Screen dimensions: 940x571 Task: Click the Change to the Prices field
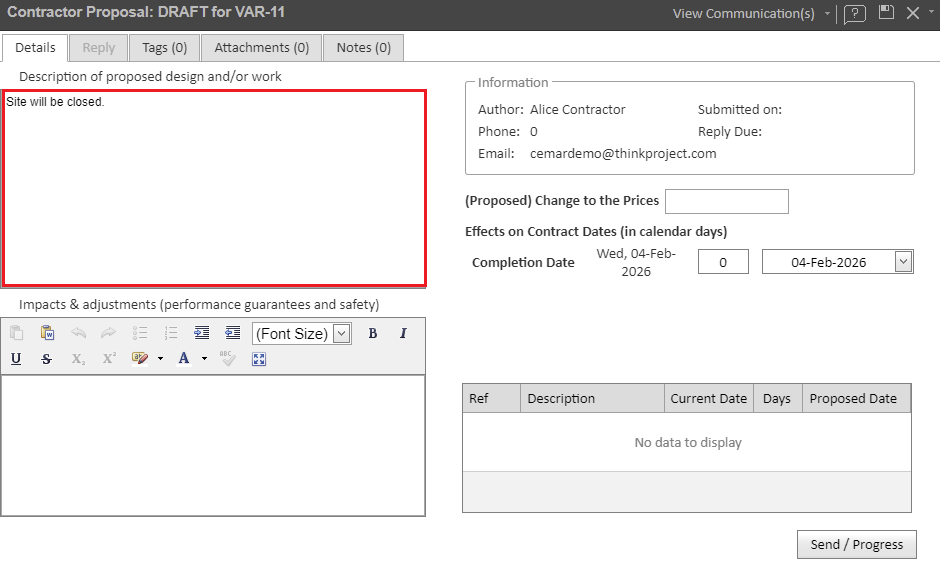pyautogui.click(x=726, y=201)
